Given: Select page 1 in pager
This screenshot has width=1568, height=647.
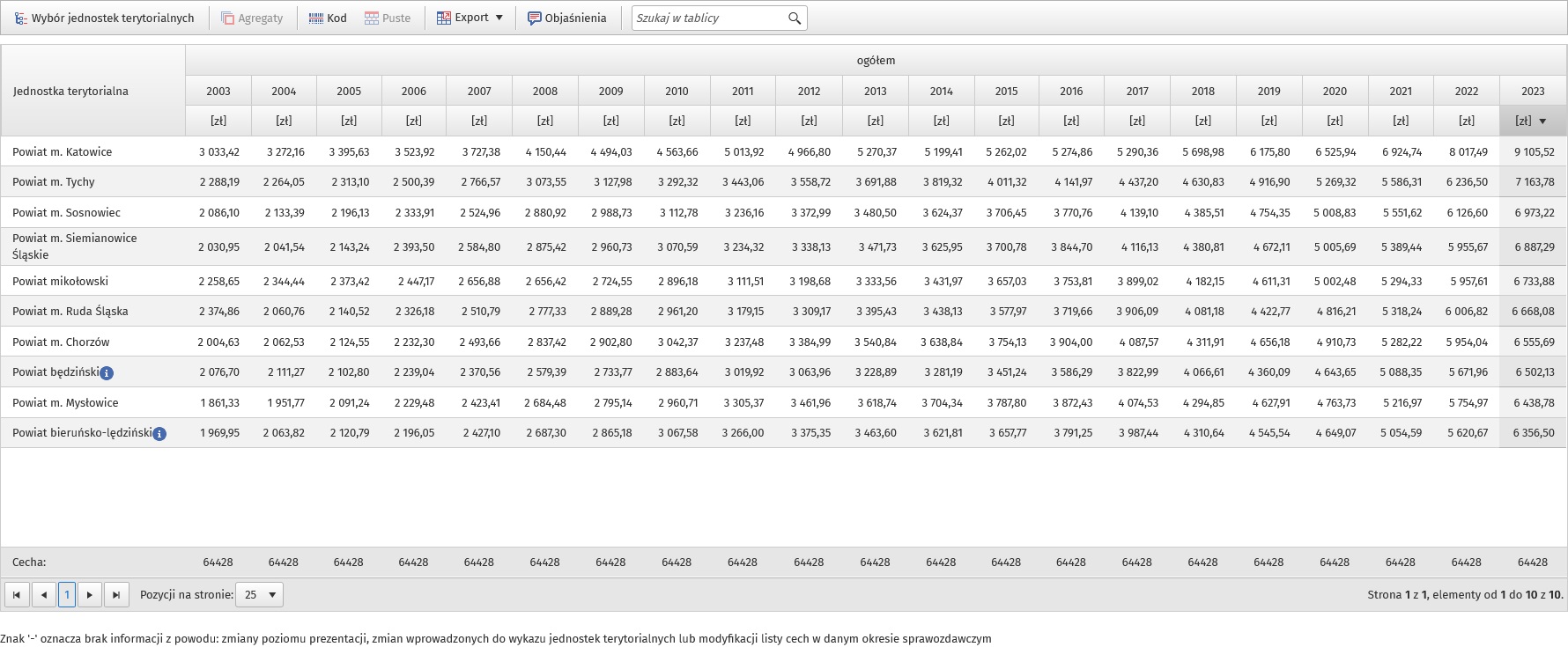Looking at the screenshot, I should 67,595.
